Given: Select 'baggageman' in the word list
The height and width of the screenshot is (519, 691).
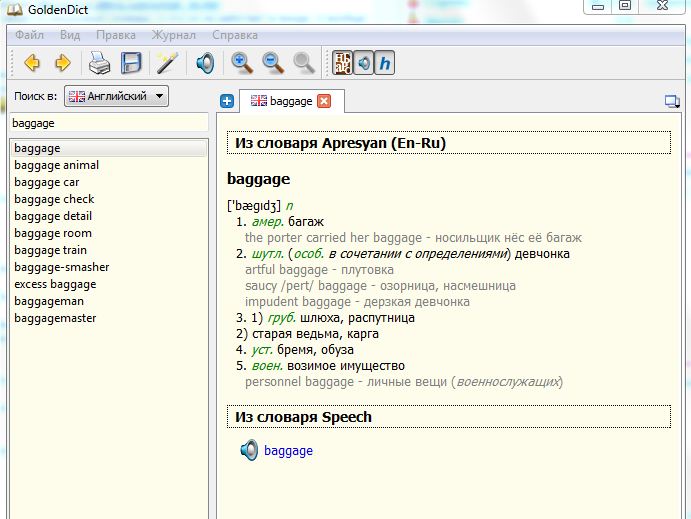Looking at the screenshot, I should tap(109, 301).
